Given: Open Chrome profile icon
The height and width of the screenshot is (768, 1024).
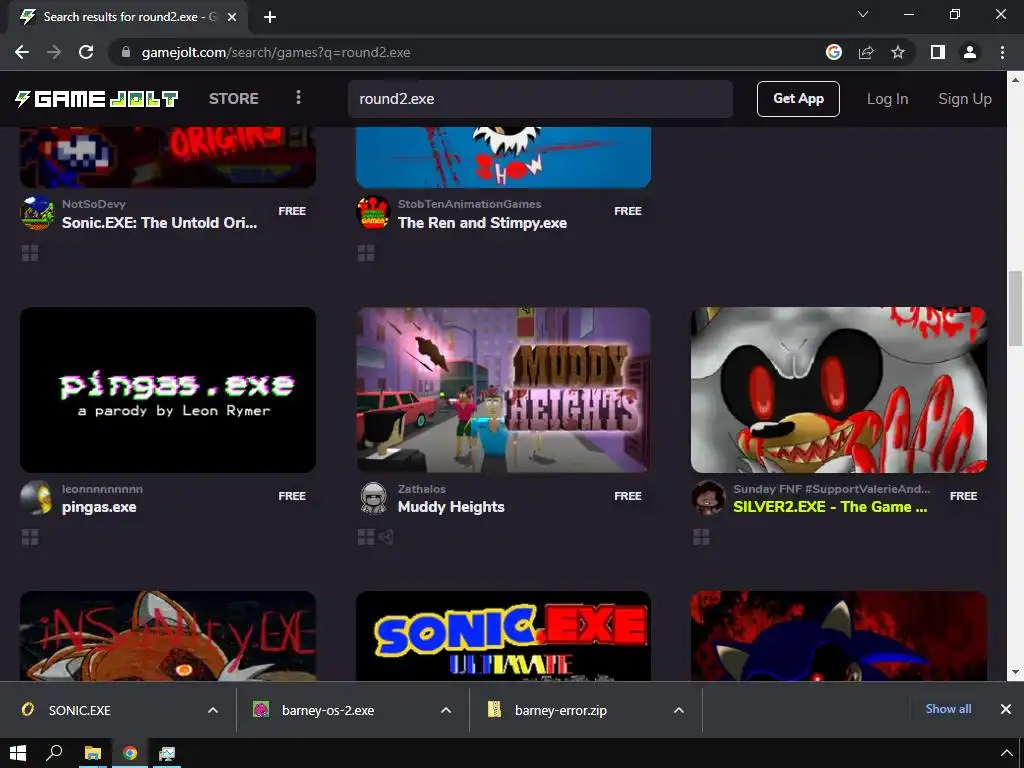Looking at the screenshot, I should click(x=970, y=52).
